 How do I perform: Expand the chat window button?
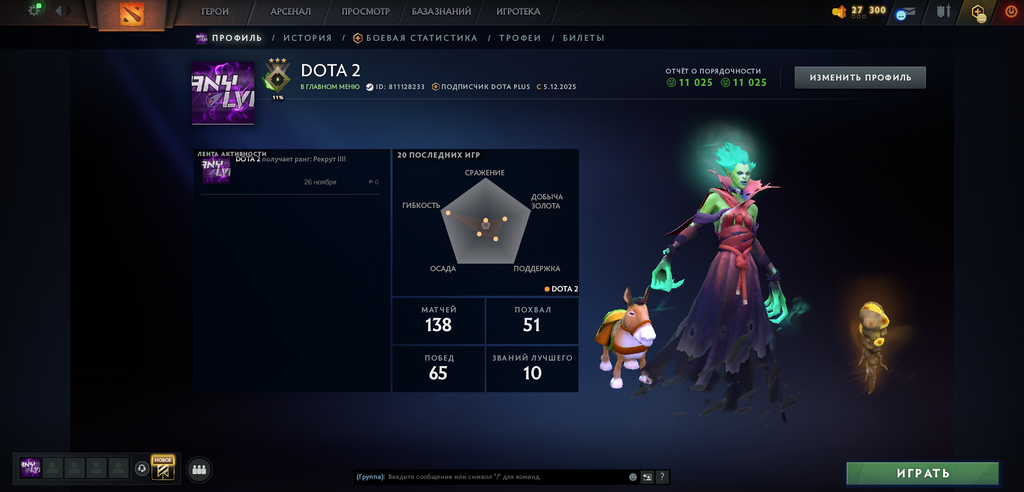coord(647,477)
